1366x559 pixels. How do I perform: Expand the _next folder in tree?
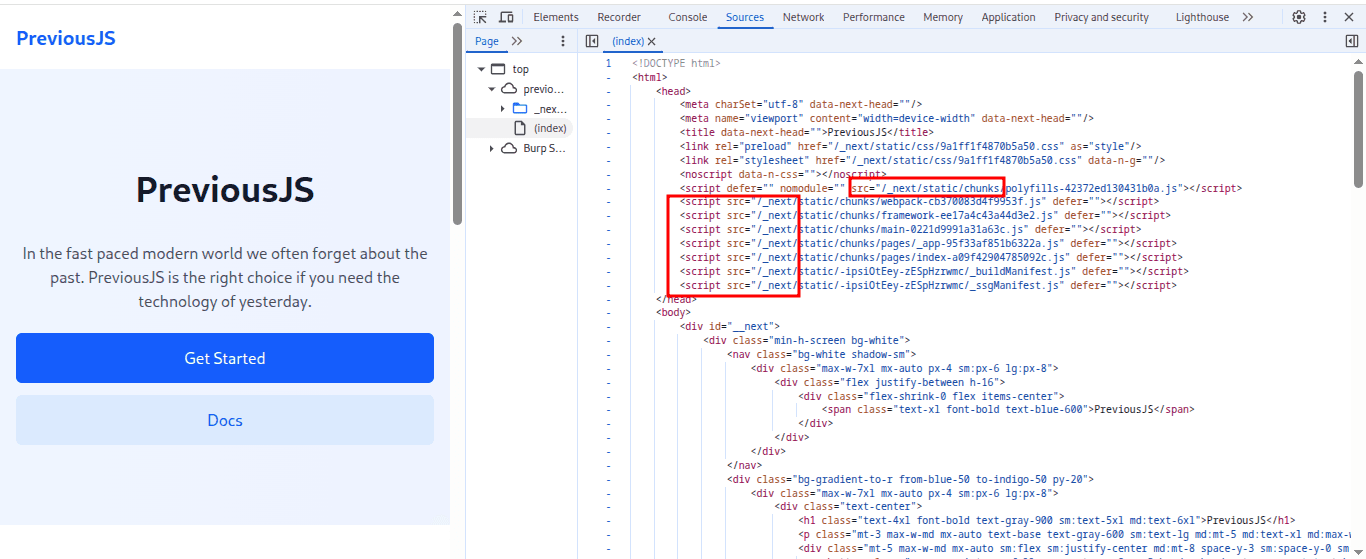(503, 108)
